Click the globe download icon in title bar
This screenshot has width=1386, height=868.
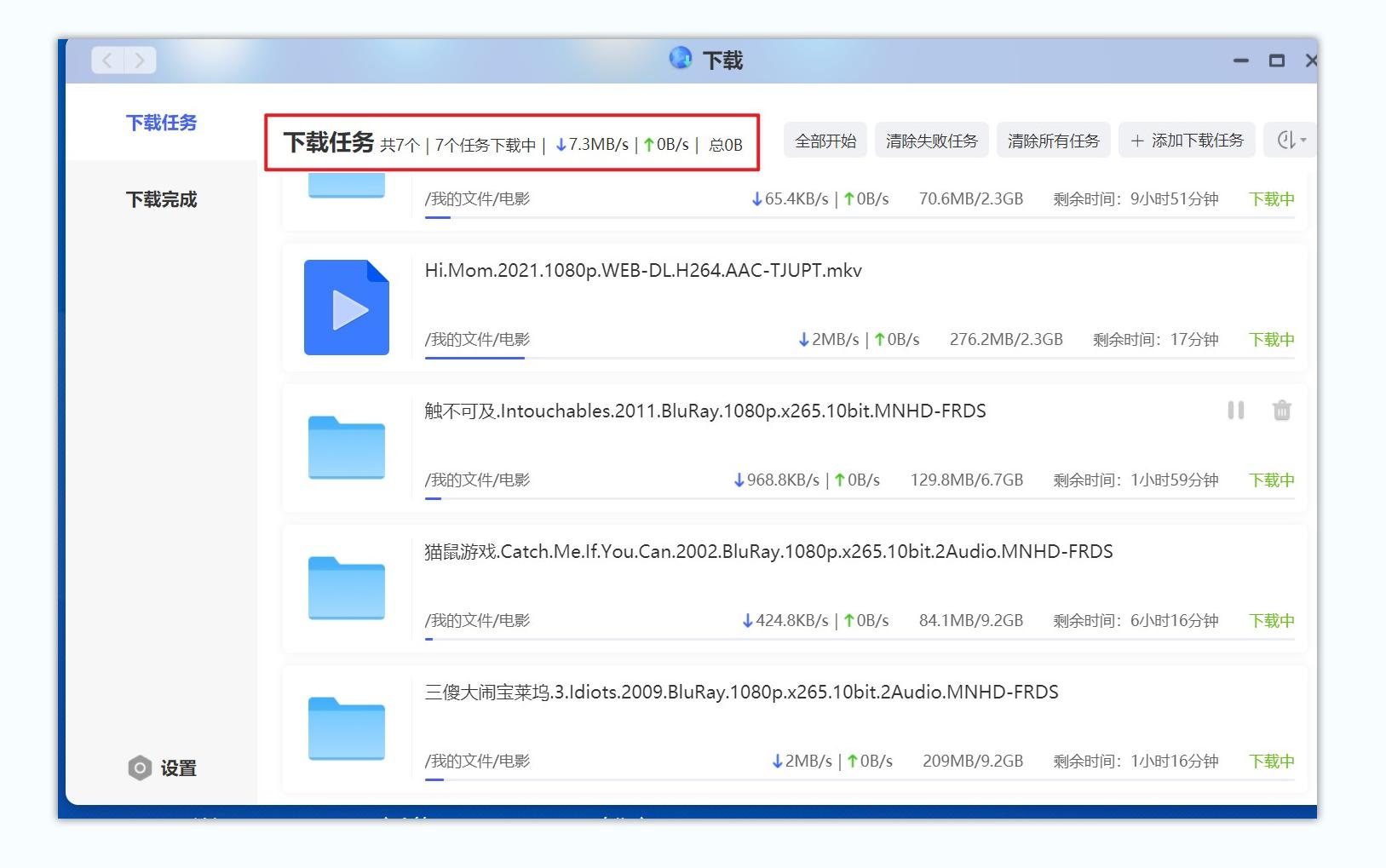680,60
